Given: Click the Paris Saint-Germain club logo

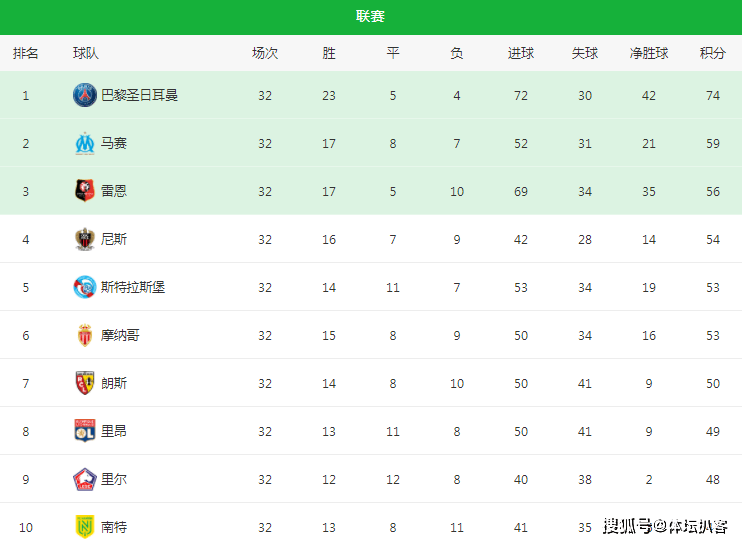Looking at the screenshot, I should [85, 95].
